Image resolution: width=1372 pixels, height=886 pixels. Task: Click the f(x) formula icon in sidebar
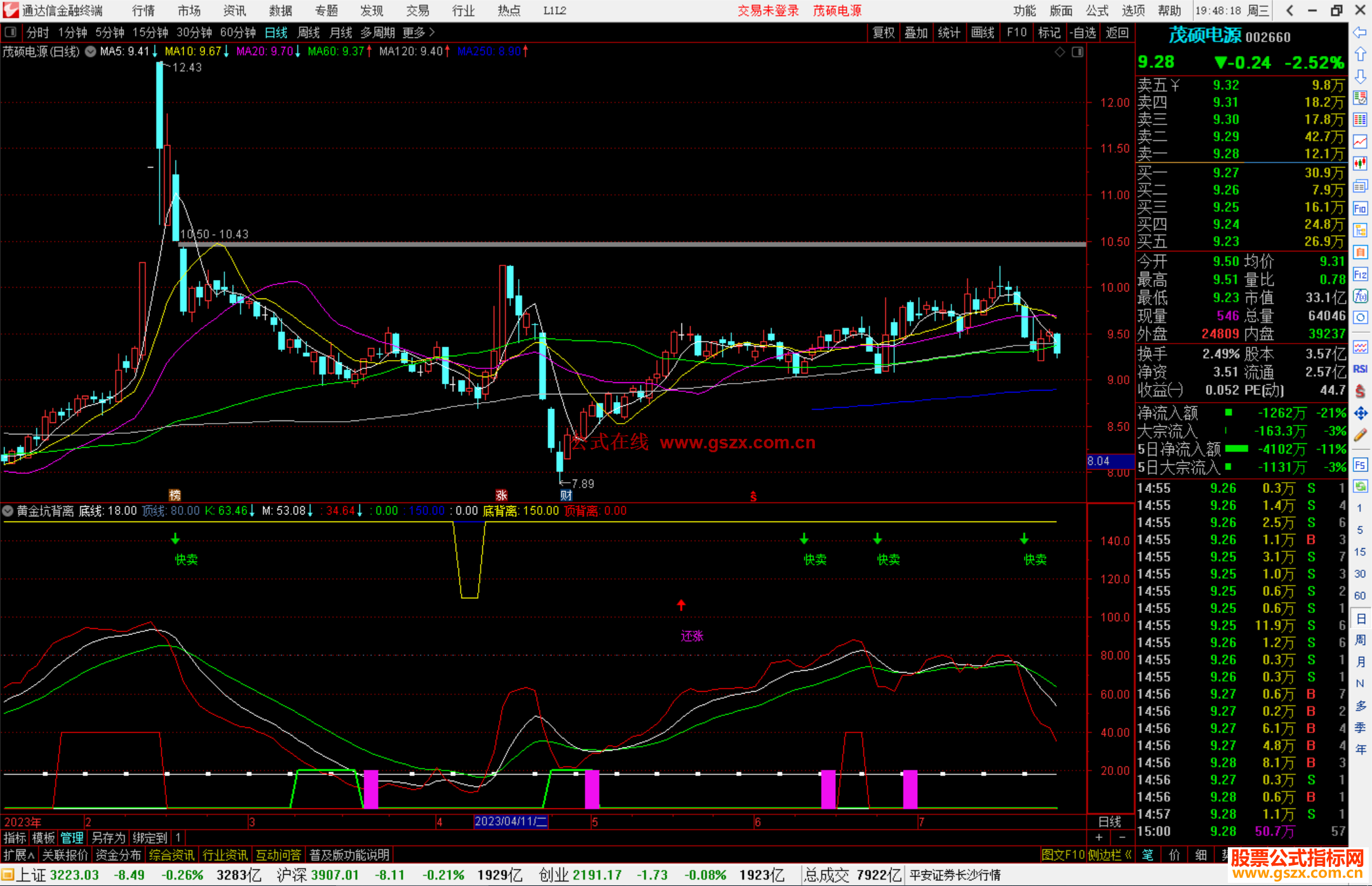click(x=1360, y=296)
